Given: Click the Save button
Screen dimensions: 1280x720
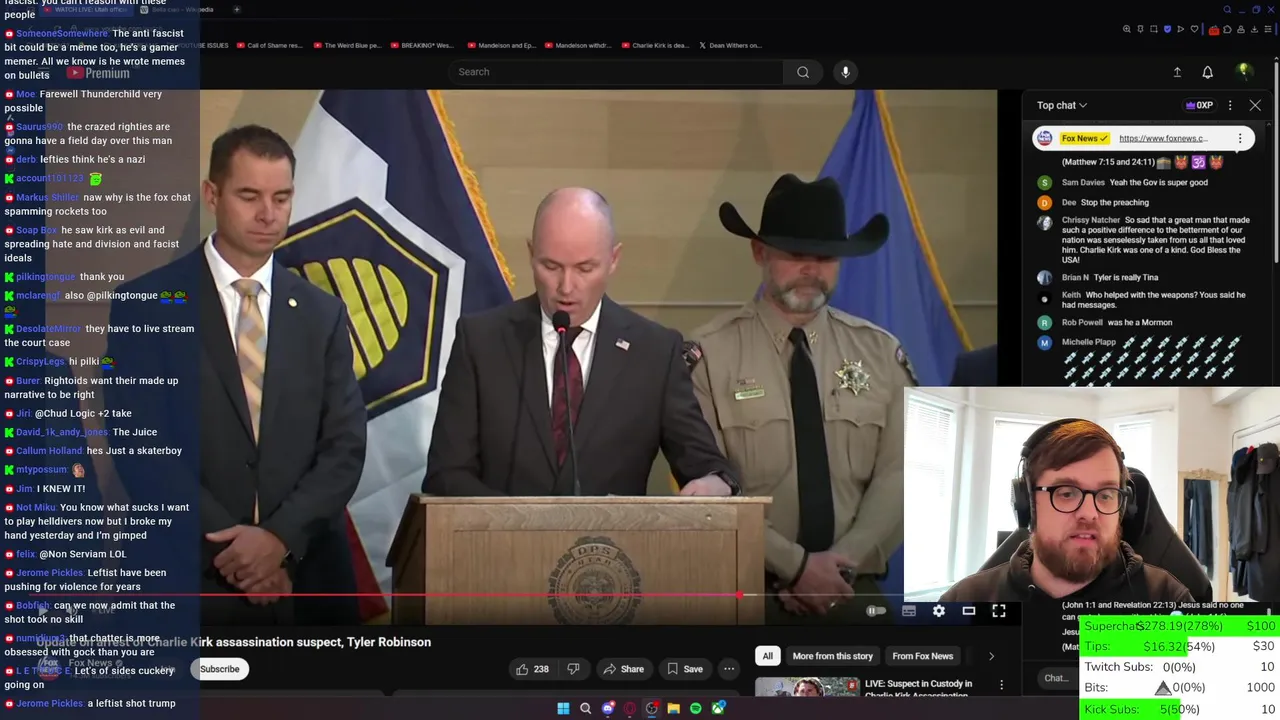Looking at the screenshot, I should pos(685,669).
